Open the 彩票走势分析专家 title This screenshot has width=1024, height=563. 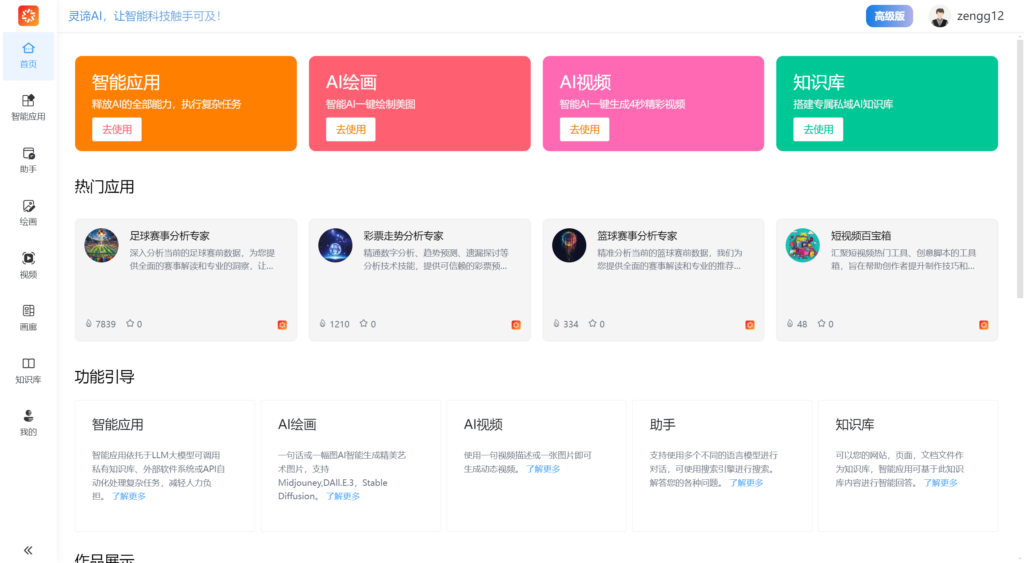[x=404, y=236]
